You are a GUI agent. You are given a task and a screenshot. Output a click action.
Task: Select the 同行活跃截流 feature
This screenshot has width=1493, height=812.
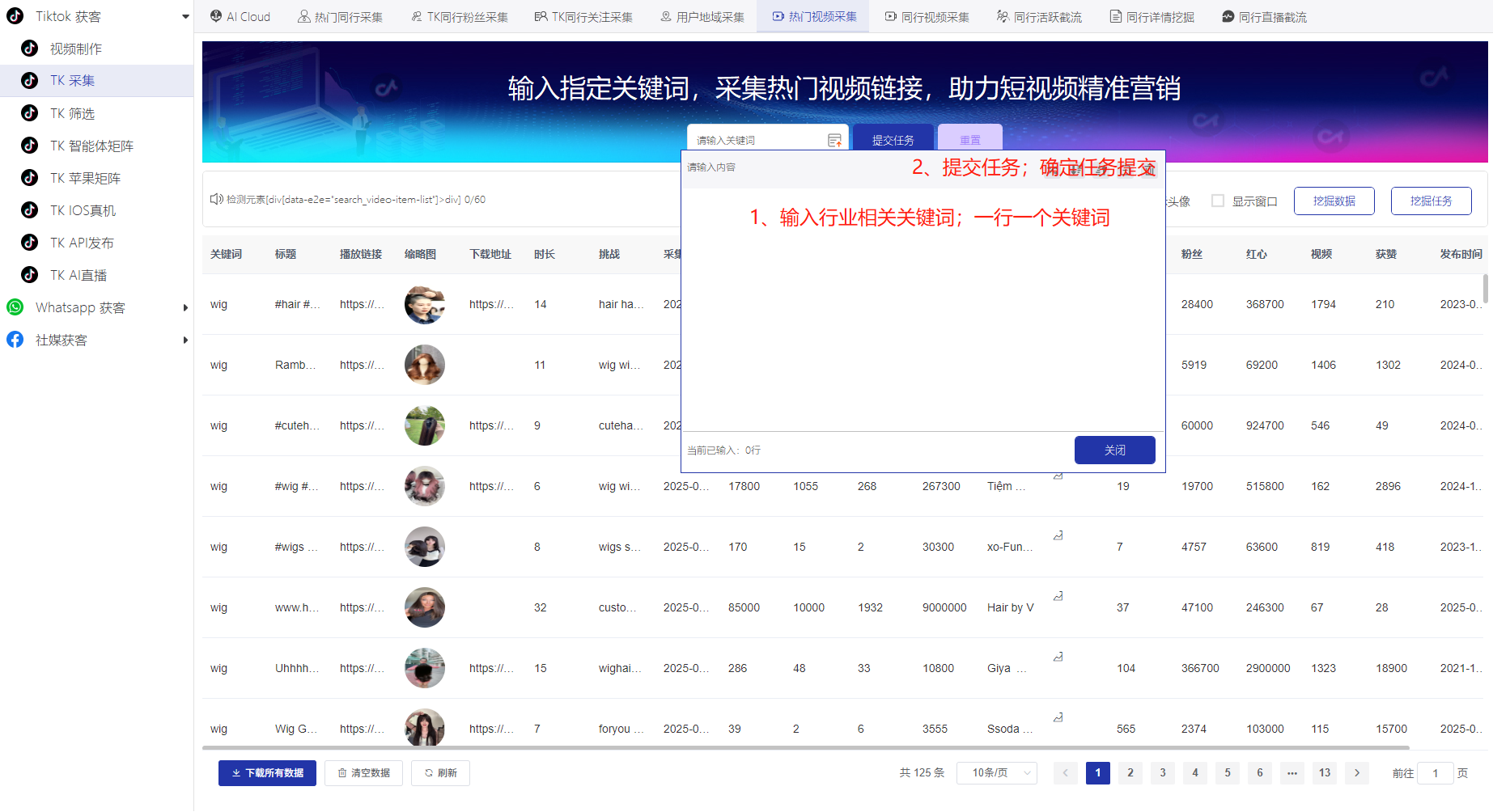[1038, 16]
